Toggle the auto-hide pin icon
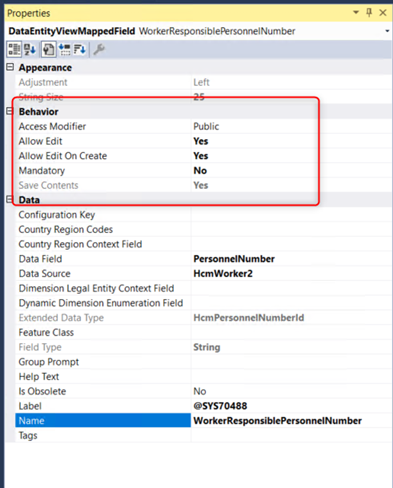393x488 pixels. (369, 13)
